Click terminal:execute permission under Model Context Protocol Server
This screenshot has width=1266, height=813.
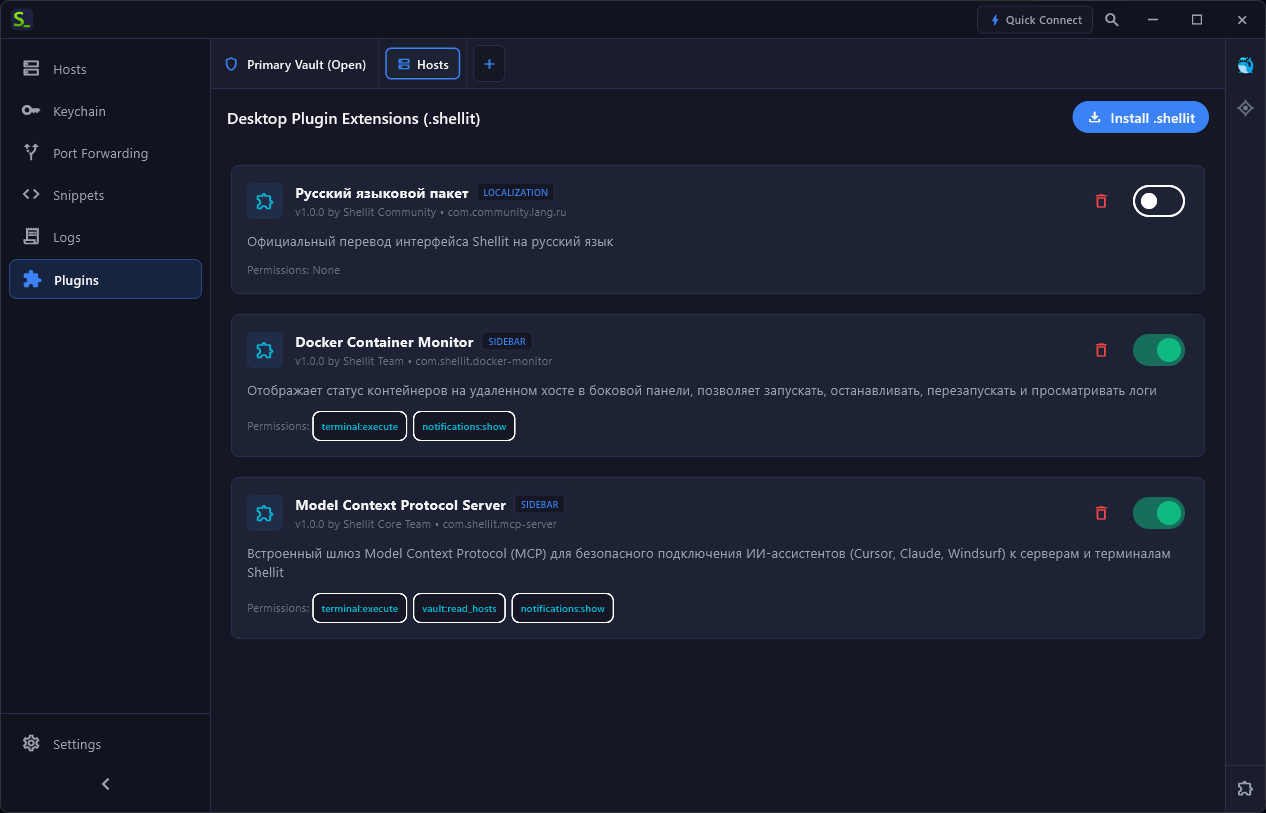point(360,608)
